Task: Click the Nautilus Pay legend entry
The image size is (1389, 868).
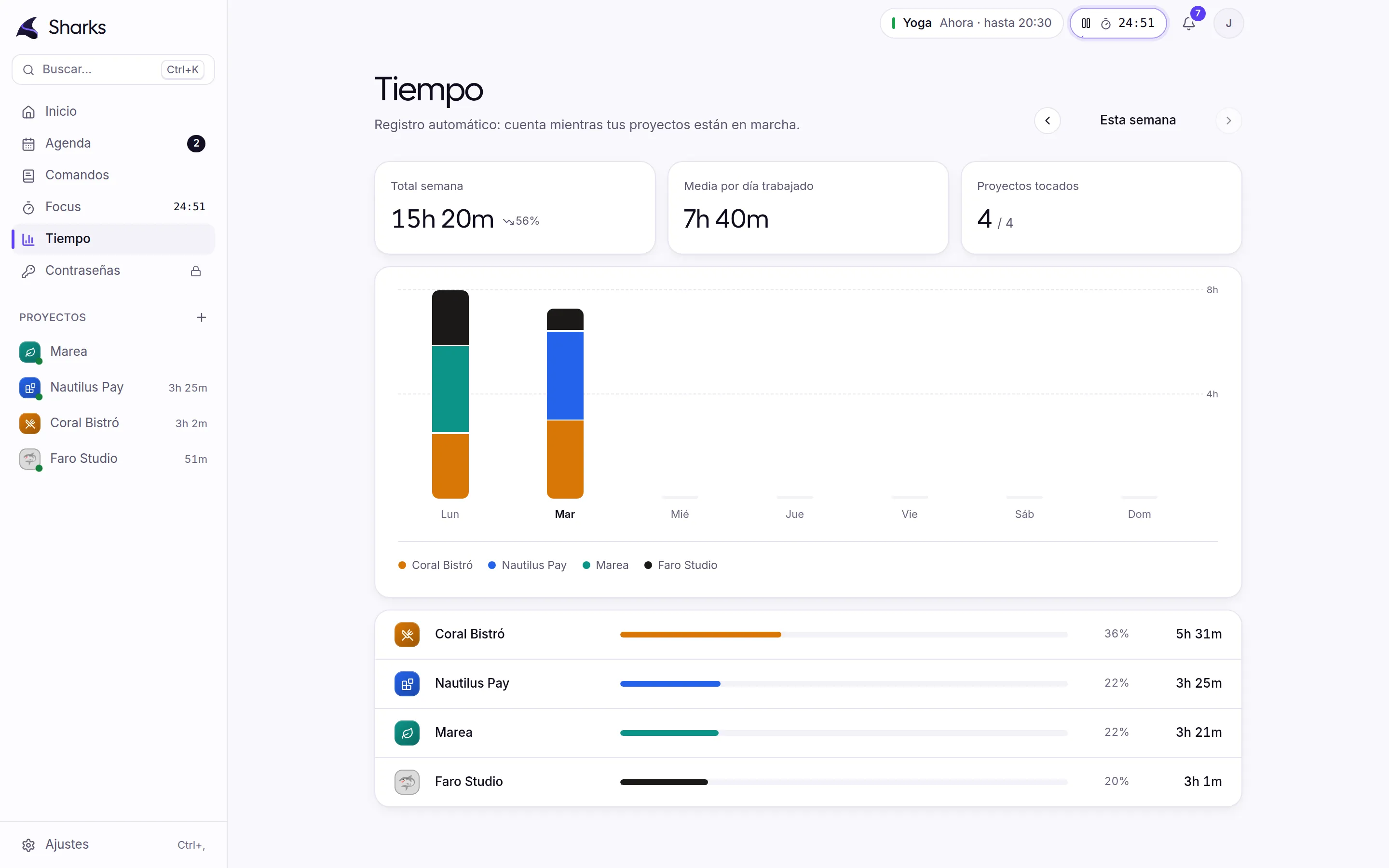Action: click(527, 566)
